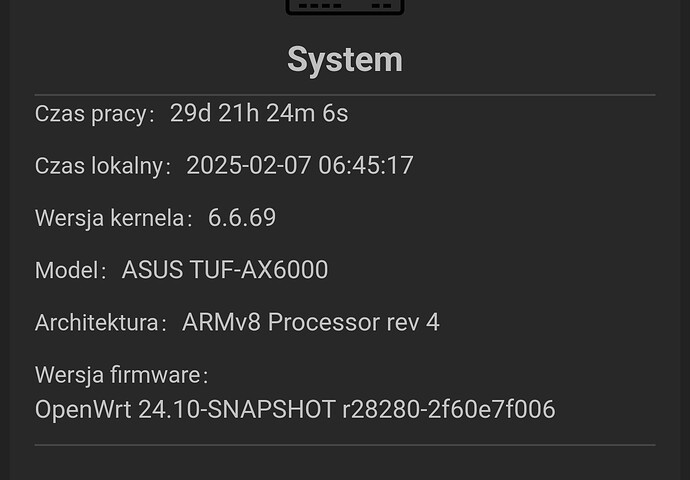The image size is (690, 480).
Task: Click the local time 2025-02-07 06:45:17
Action: pyautogui.click(x=300, y=165)
